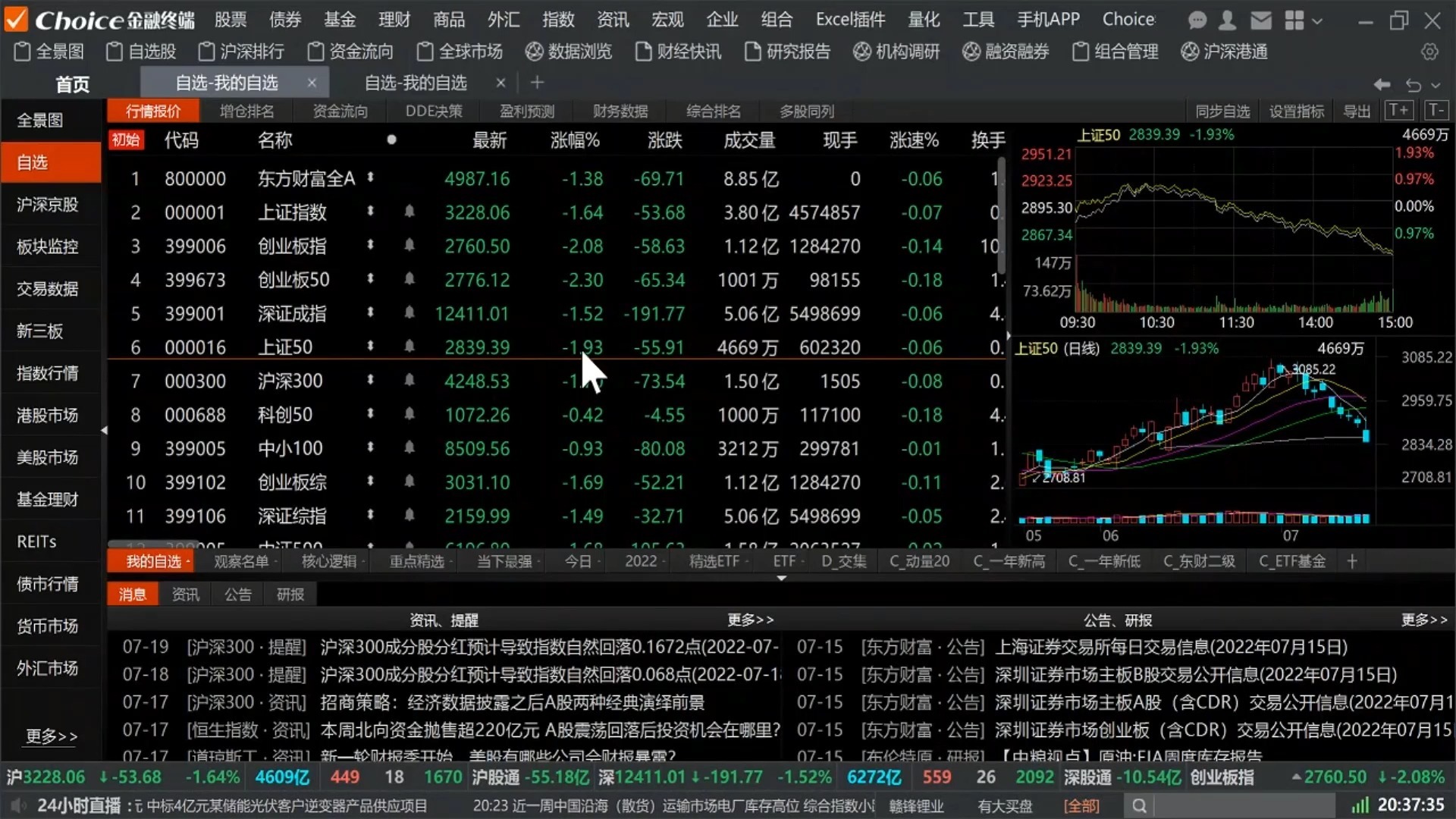Open the 宏观 menu
The height and width of the screenshot is (819, 1456).
point(667,20)
